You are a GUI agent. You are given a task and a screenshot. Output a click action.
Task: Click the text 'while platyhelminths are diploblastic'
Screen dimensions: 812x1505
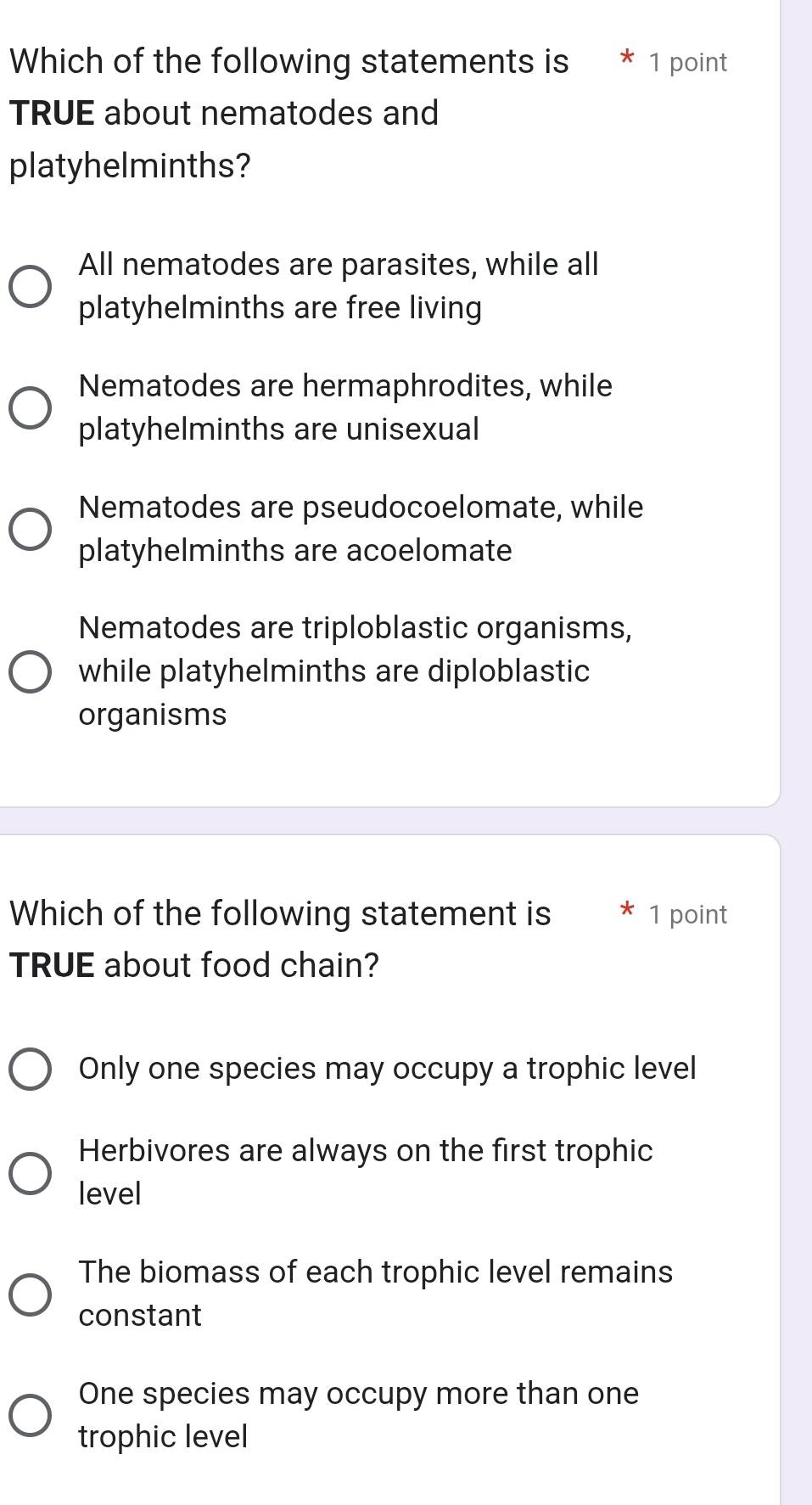click(333, 671)
